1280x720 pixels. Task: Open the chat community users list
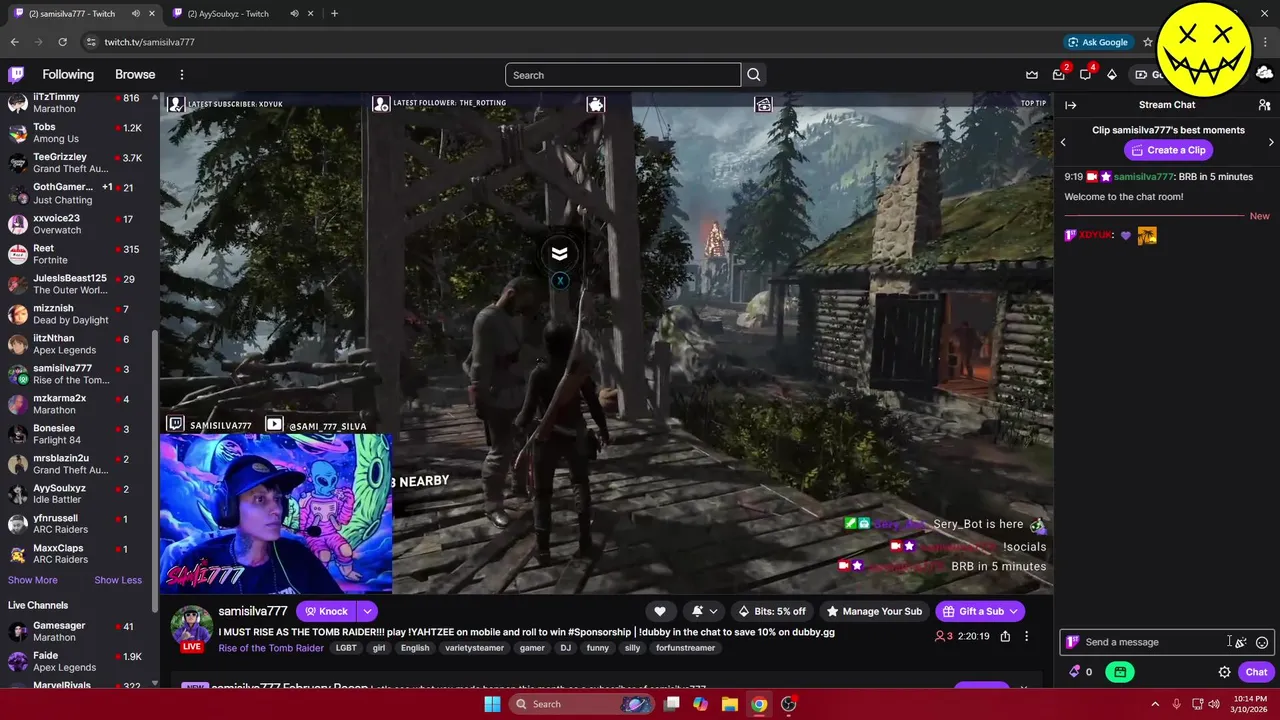coord(1264,105)
